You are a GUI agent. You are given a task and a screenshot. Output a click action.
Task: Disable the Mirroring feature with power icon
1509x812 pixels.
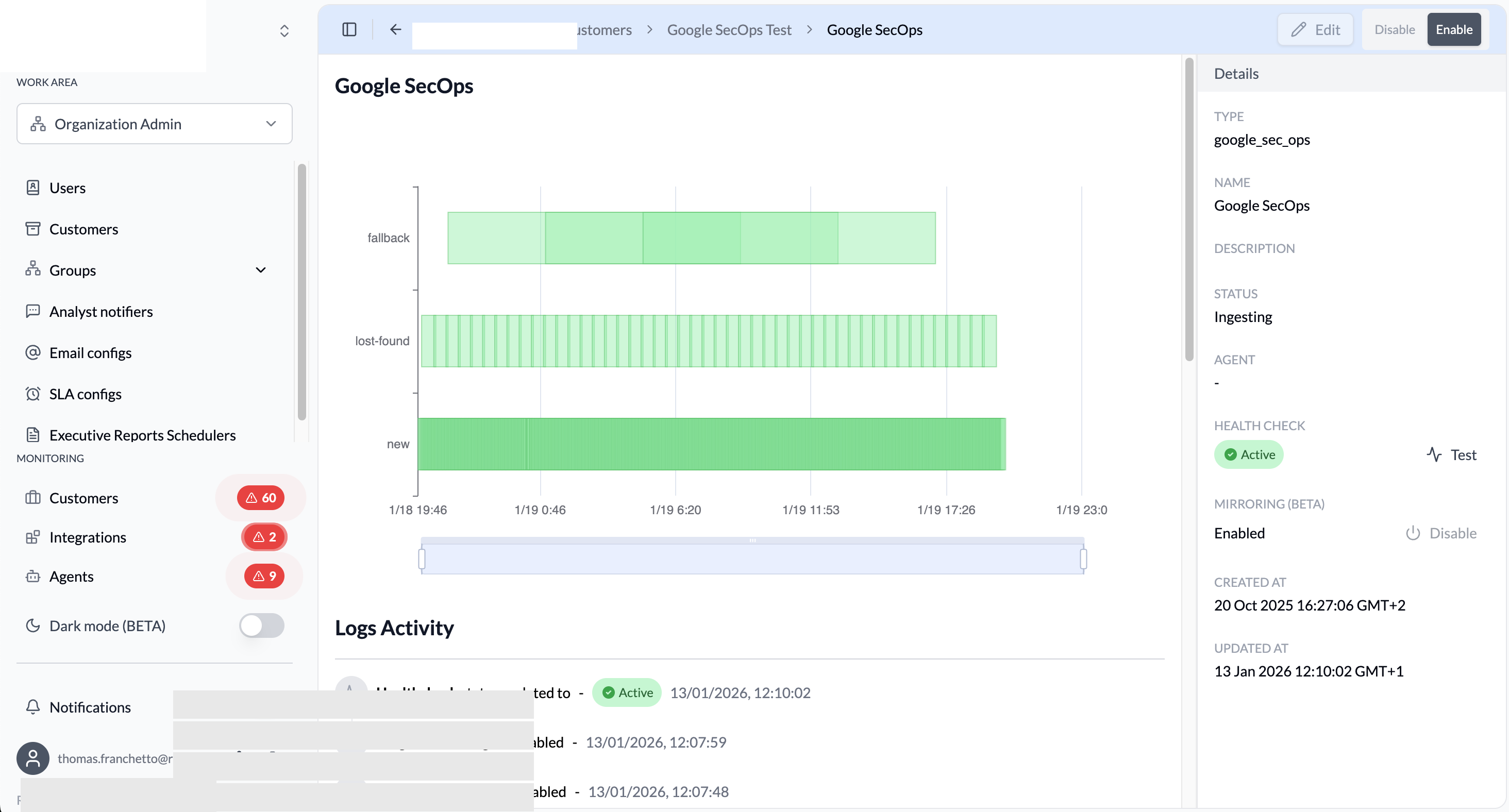tap(1414, 533)
